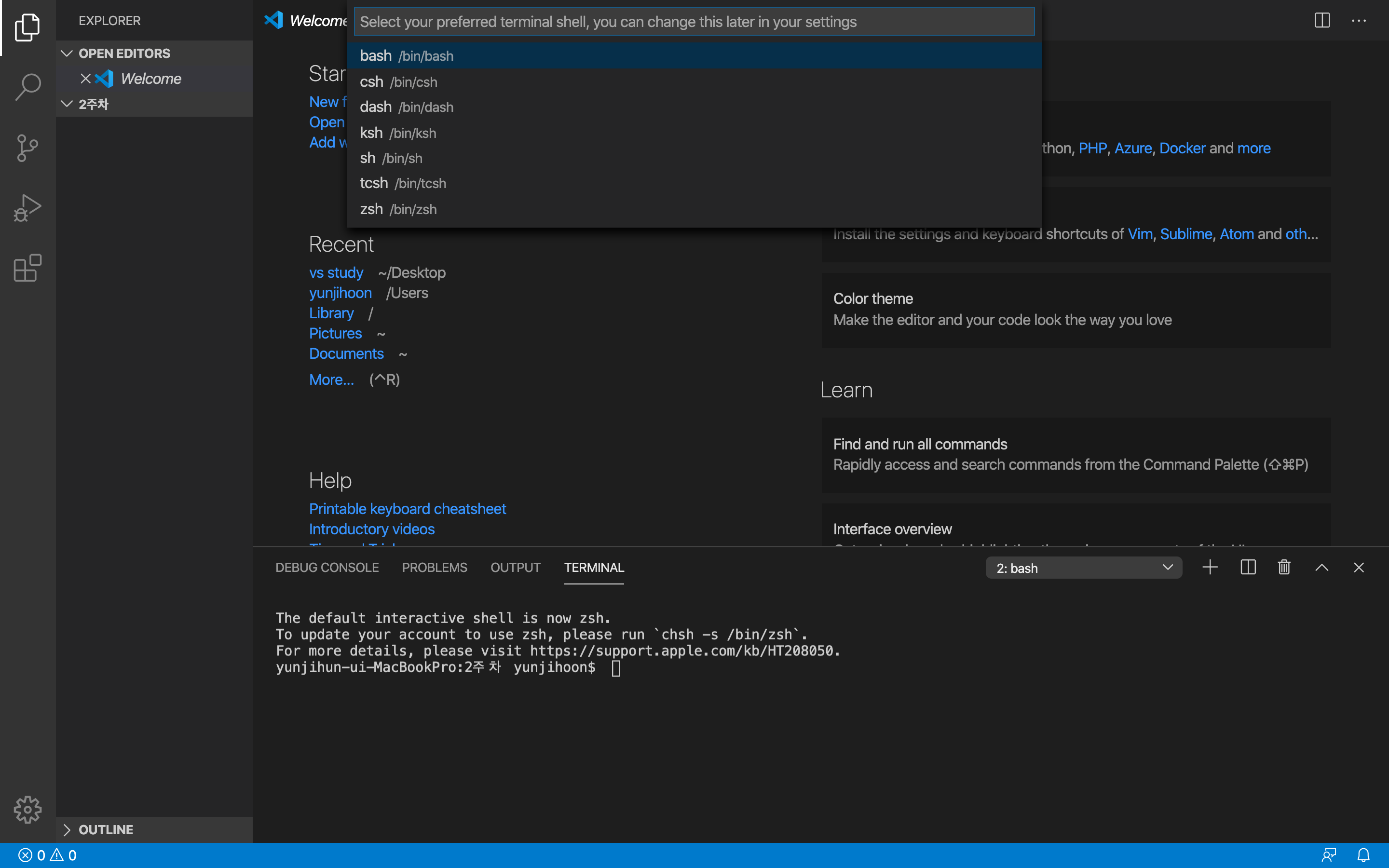Open the Color theme card
Screen dimensions: 1389x868
click(1076, 310)
